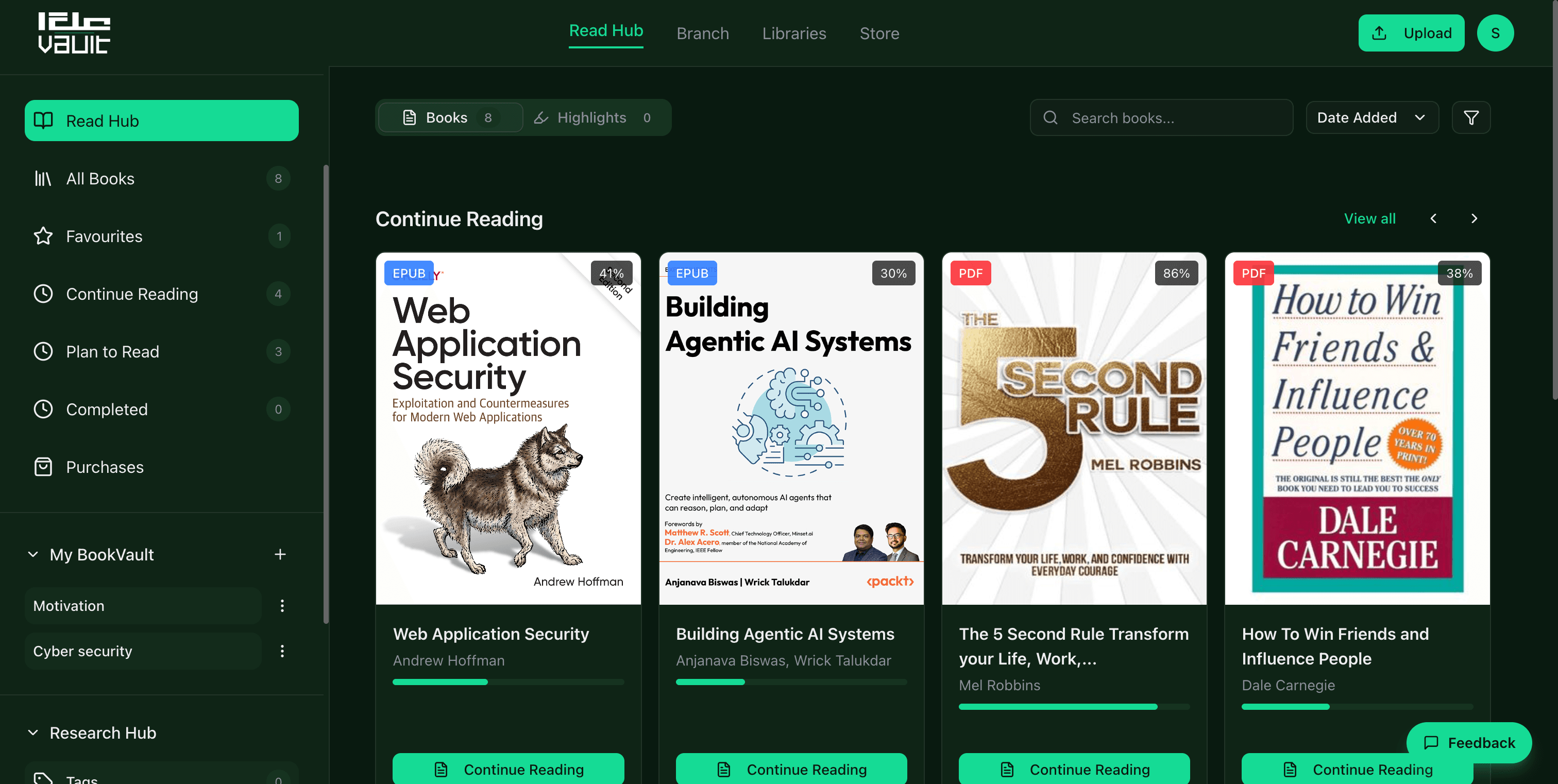Open Web Application Security cover thumbnail
Viewport: 1558px width, 784px height.
[x=508, y=429]
